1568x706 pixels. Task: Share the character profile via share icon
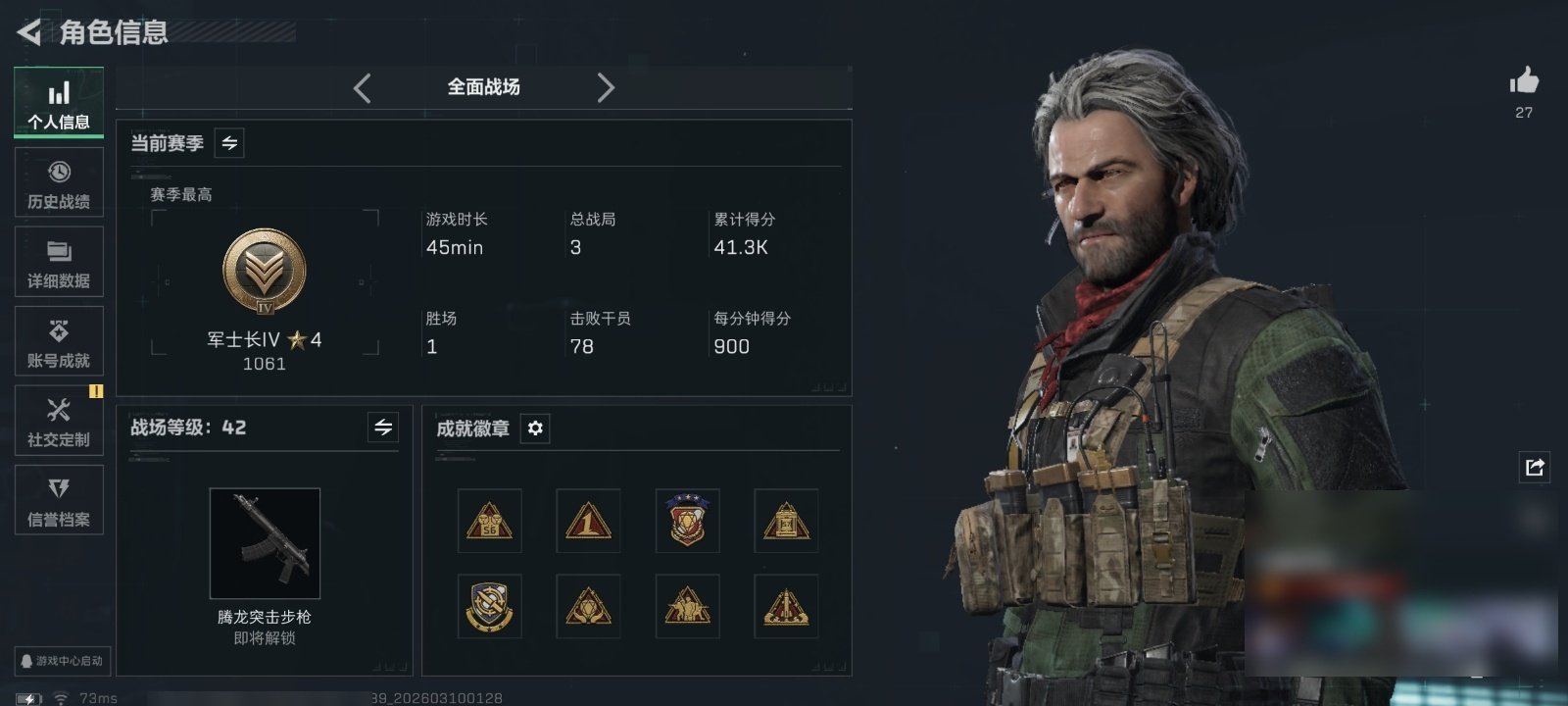(x=1535, y=467)
